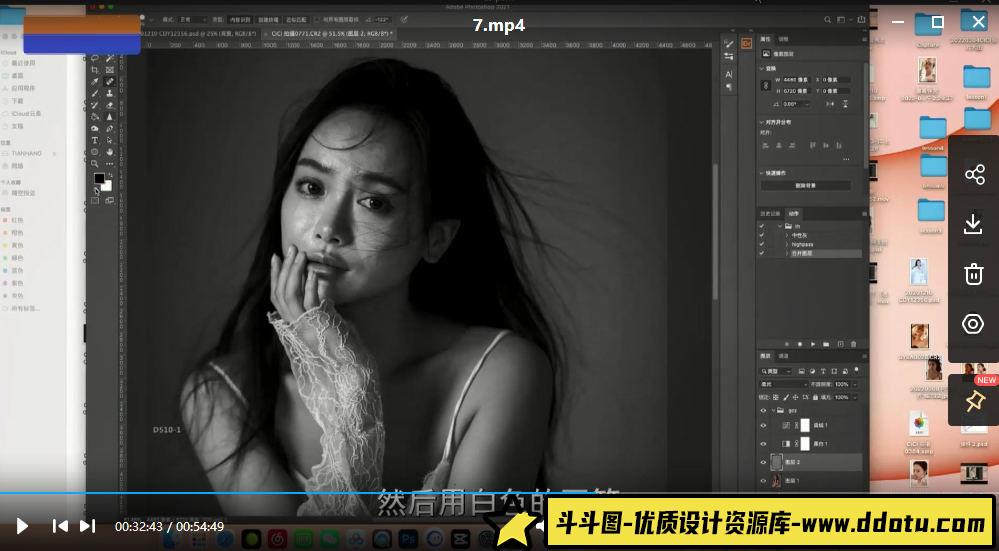The width and height of the screenshot is (999, 551).
Task: Switch to the 通道 Channels tab
Action: tap(784, 355)
